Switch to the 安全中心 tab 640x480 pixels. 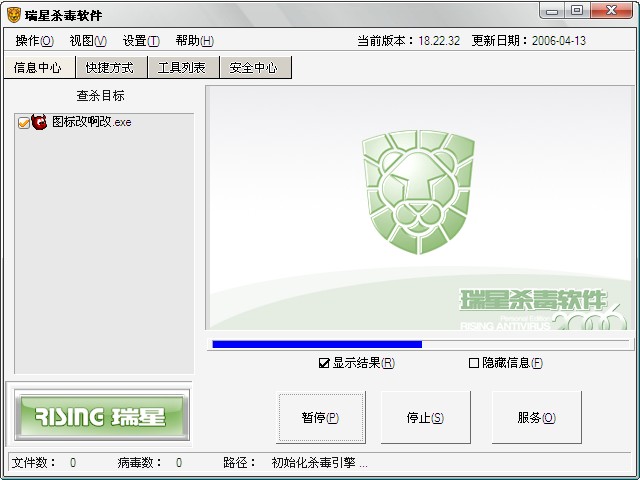[256, 67]
